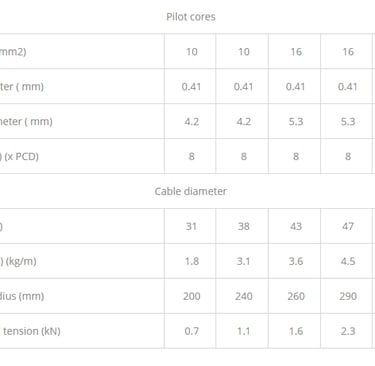Click the (kg/m) row label

(x=18, y=261)
